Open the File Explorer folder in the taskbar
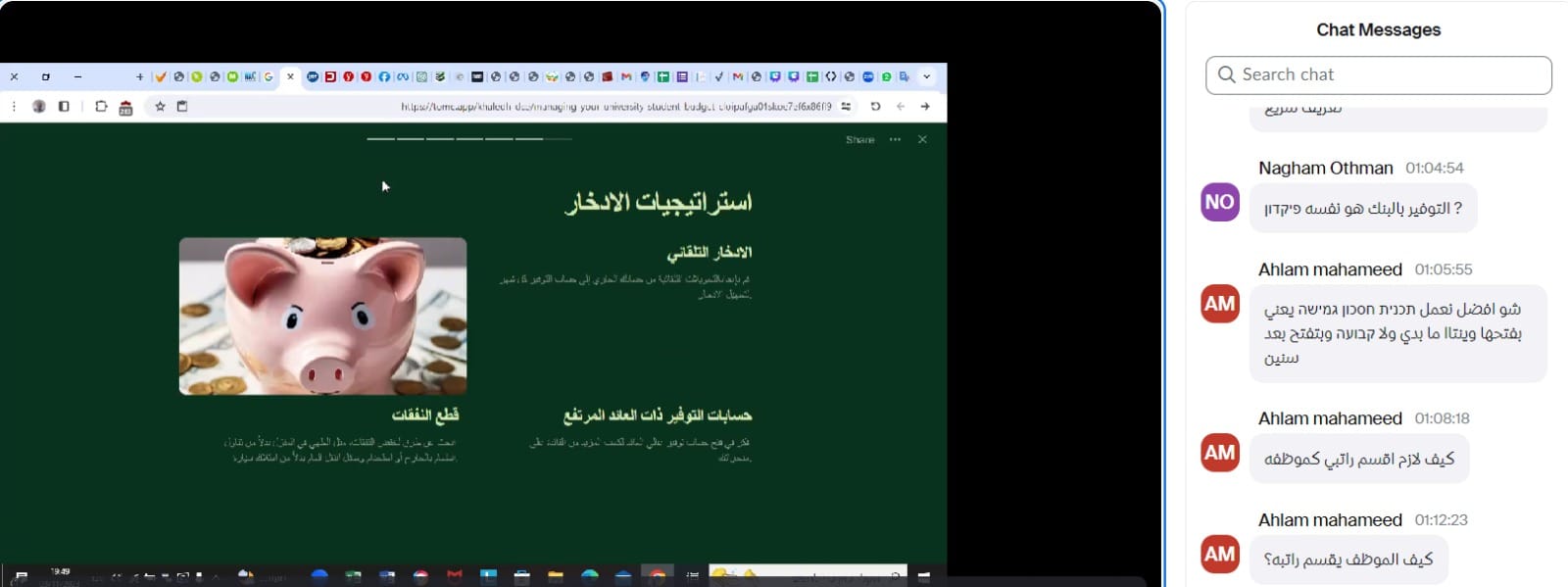1568x587 pixels. tap(556, 576)
